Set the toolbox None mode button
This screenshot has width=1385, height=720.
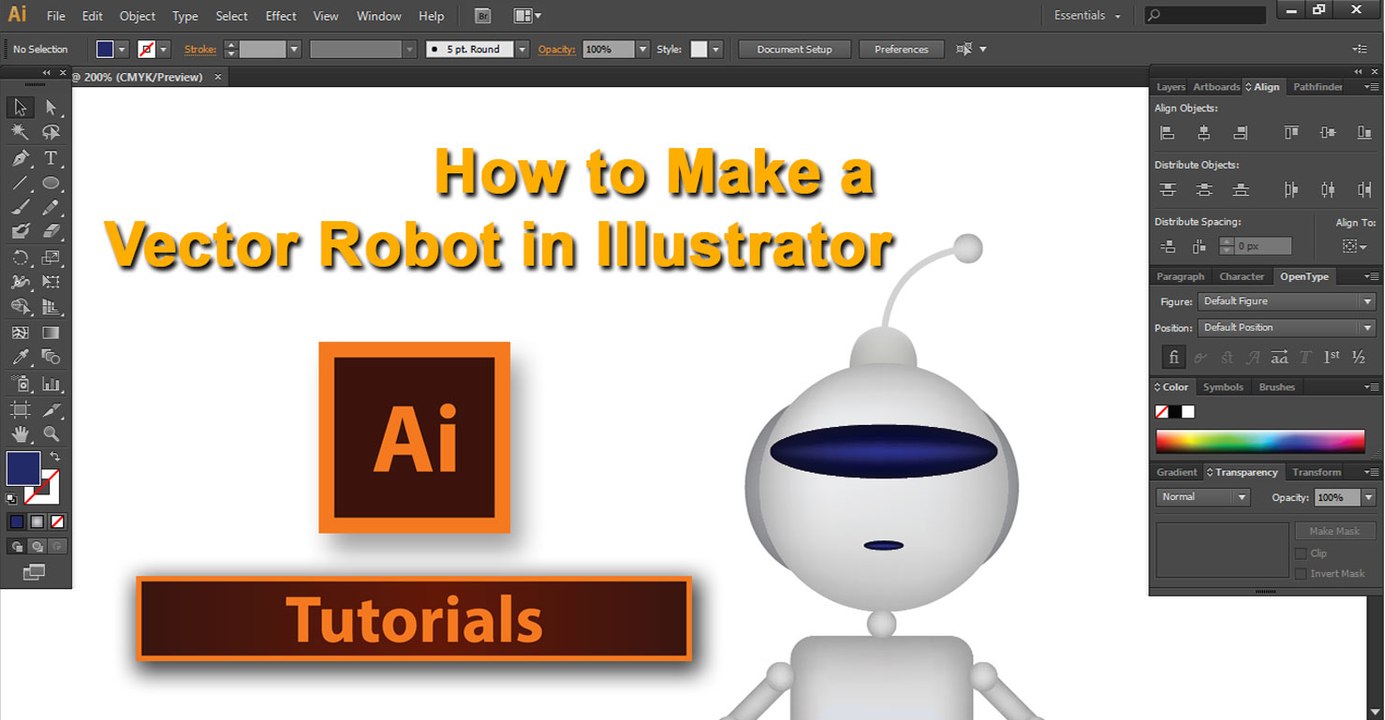[57, 521]
